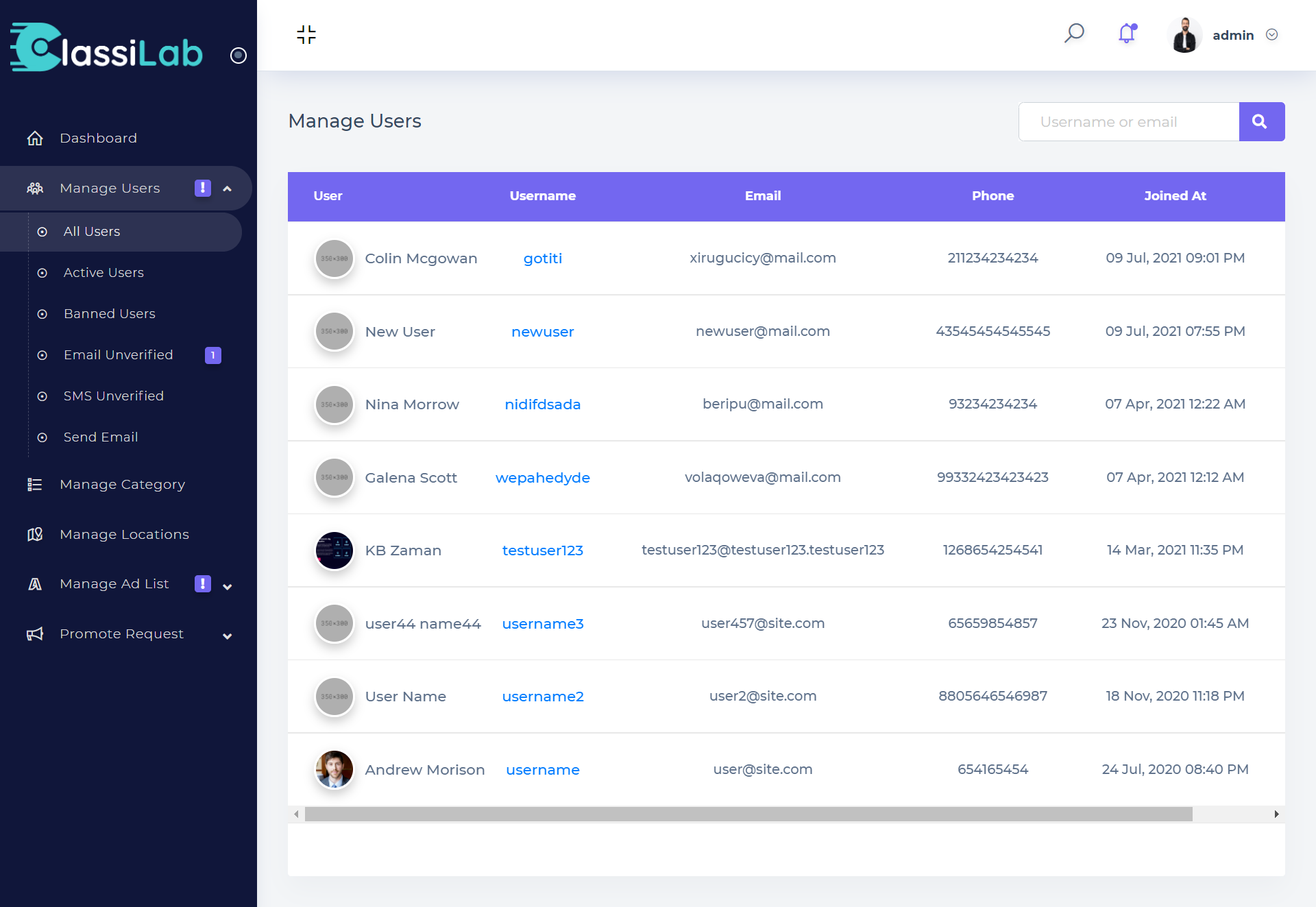Open the notifications bell icon

(1127, 34)
